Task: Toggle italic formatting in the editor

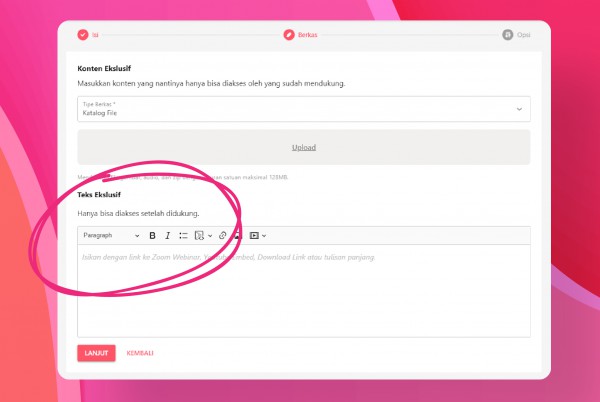Action: tap(168, 236)
